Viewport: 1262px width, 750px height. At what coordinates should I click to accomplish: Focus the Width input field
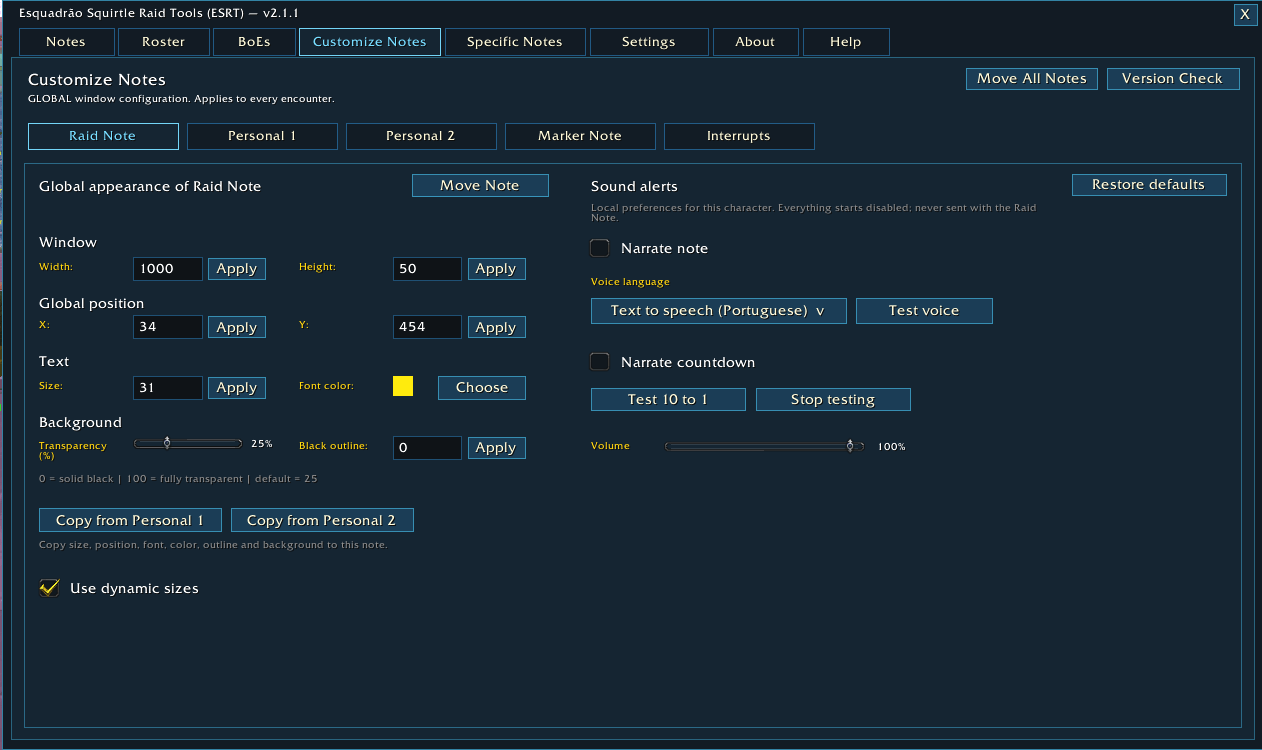[x=168, y=269]
